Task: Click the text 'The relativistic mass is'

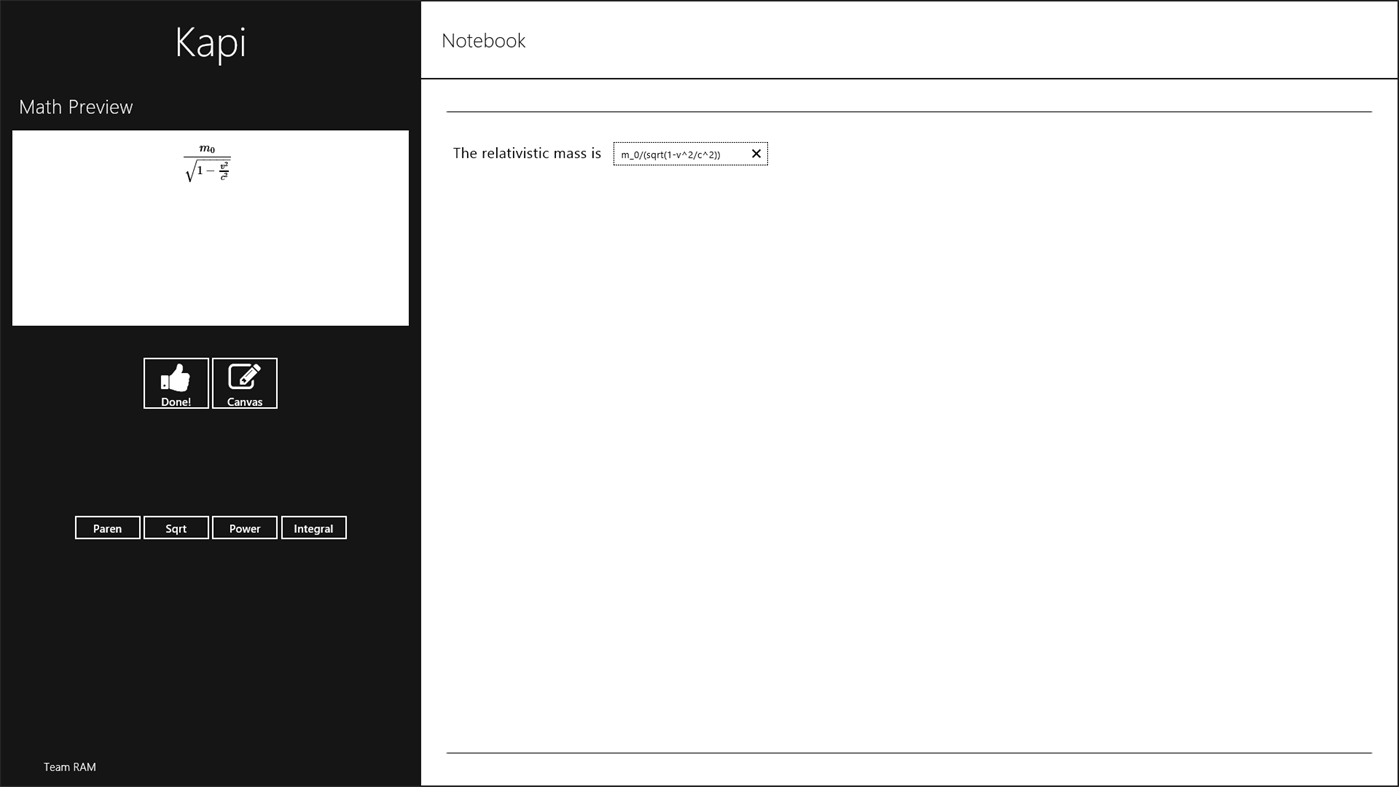Action: pyautogui.click(x=527, y=152)
